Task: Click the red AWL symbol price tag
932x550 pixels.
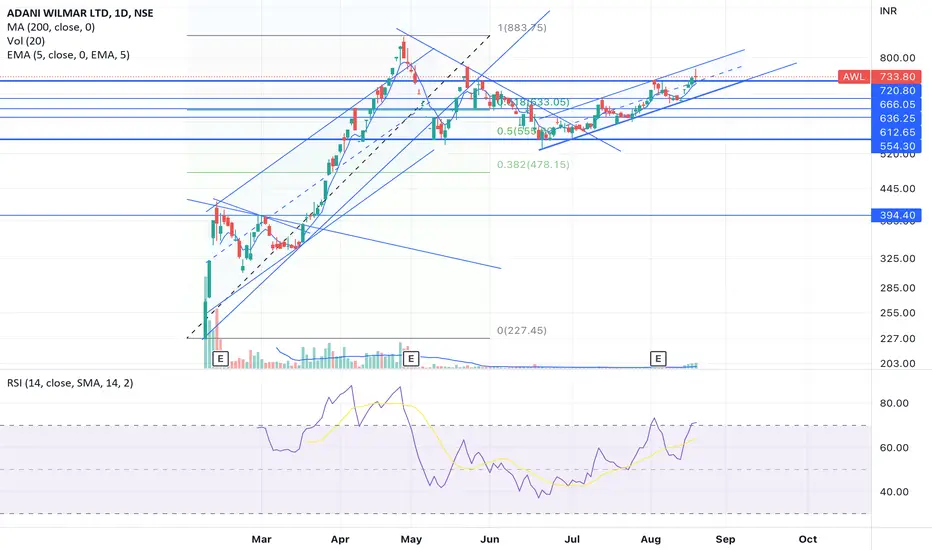Action: (854, 77)
